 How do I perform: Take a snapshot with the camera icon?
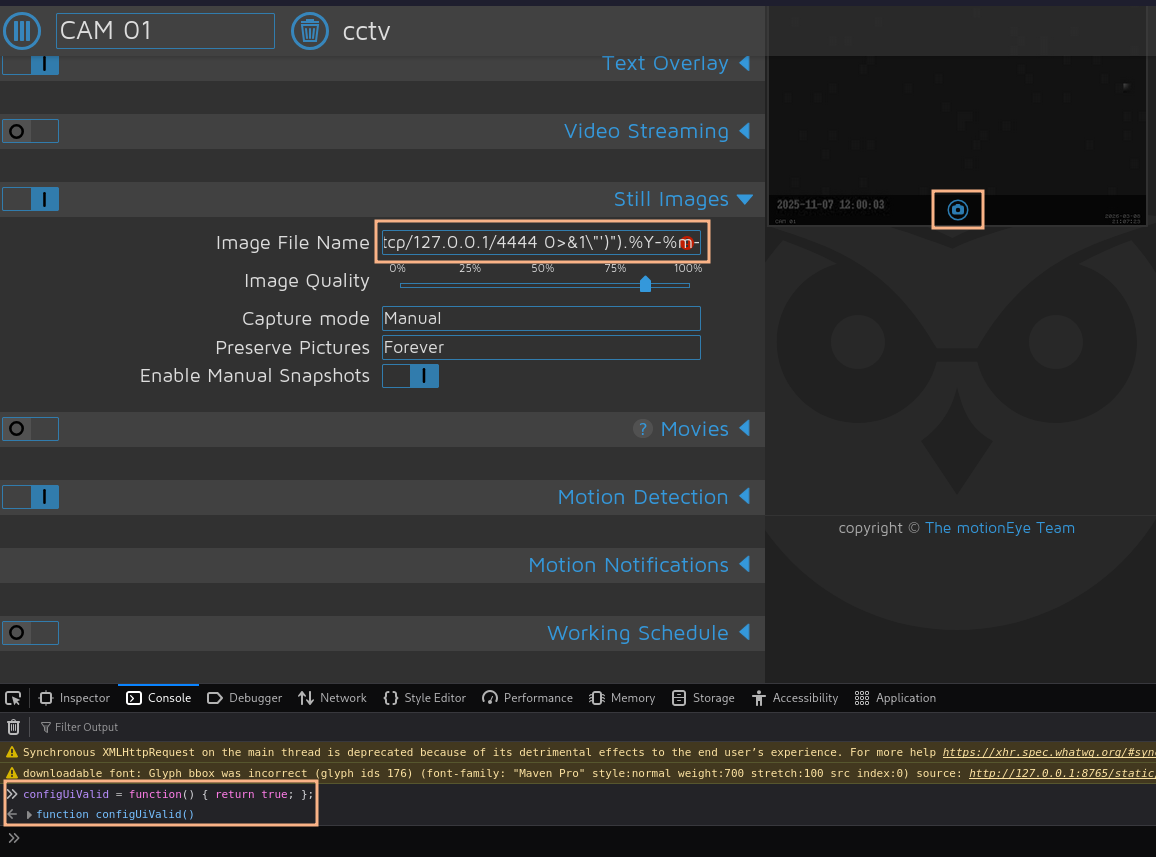(958, 210)
